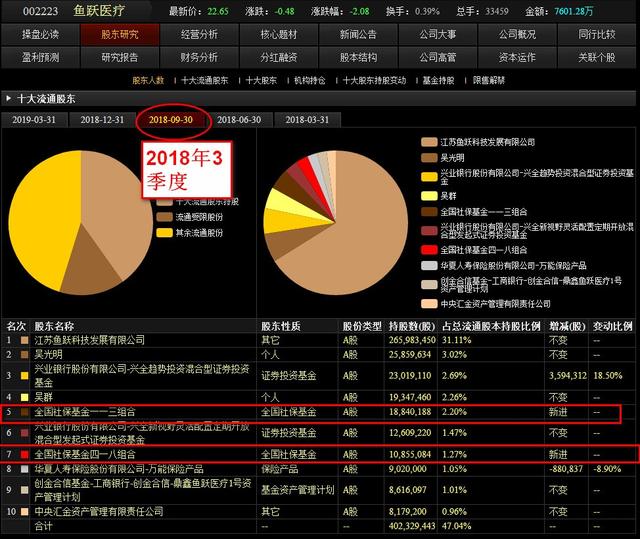Click the 股东名称 column header

click(54, 326)
